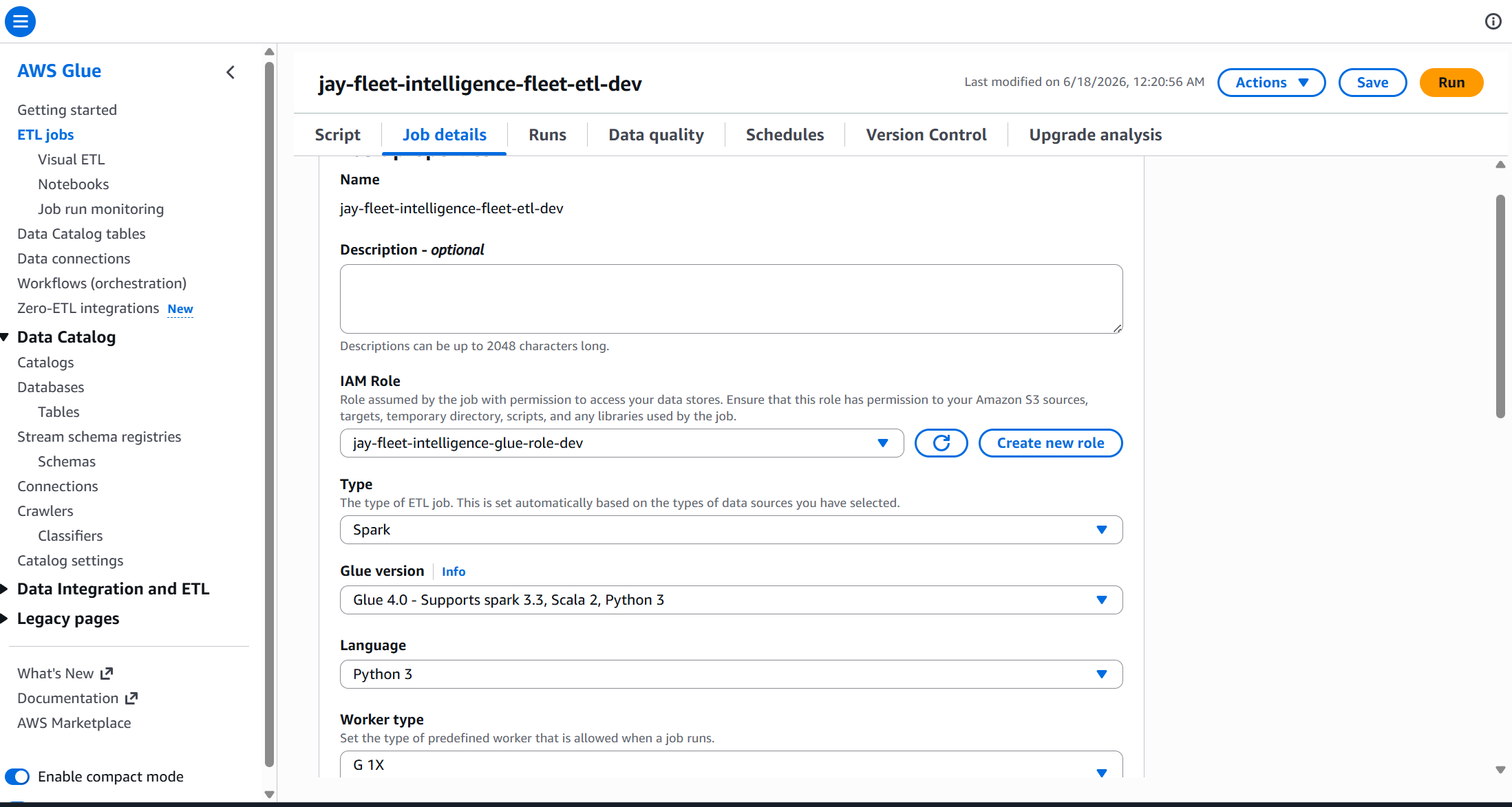Refresh the IAM role list
1512x807 pixels.
pyautogui.click(x=941, y=443)
